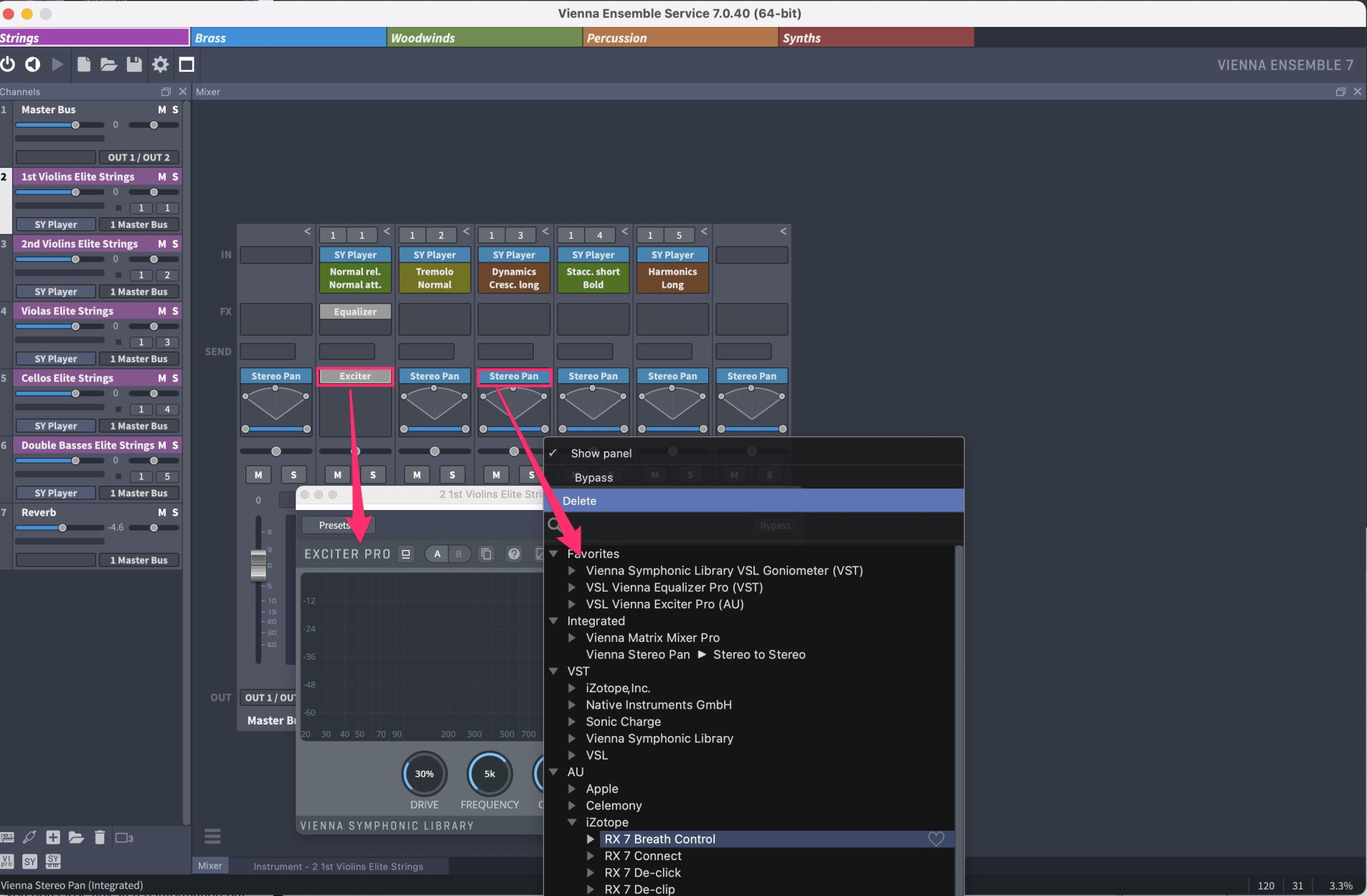
Task: Add a new channel with the plus icon
Action: point(53,837)
